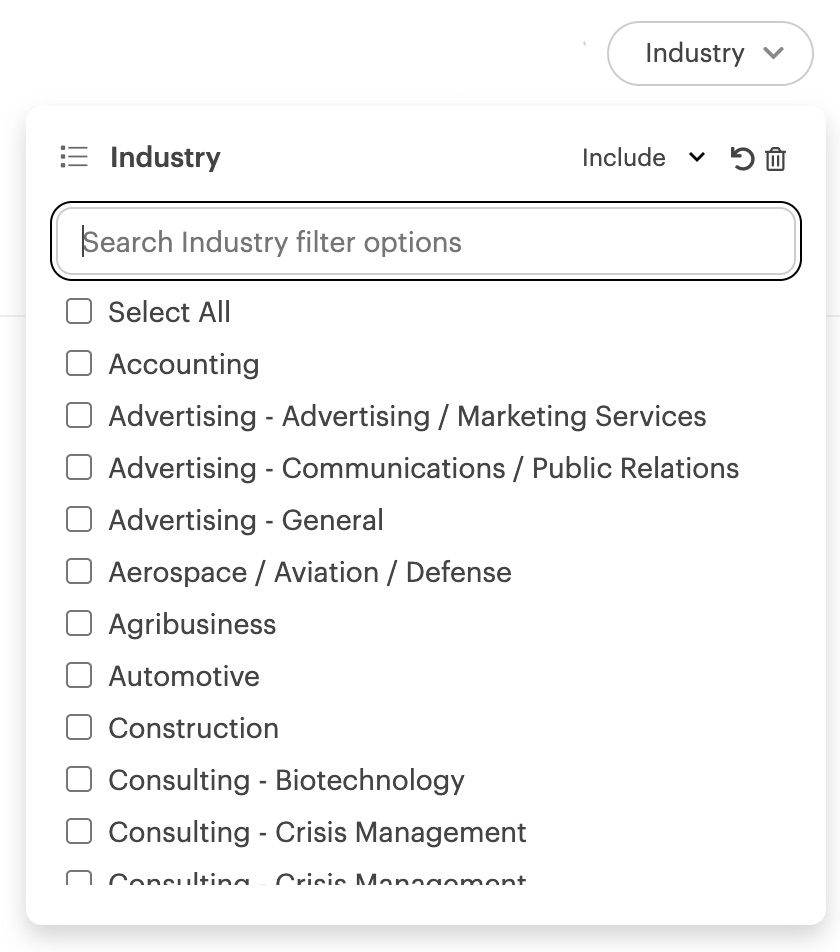
Task: Check the Select All checkbox
Action: pyautogui.click(x=79, y=311)
